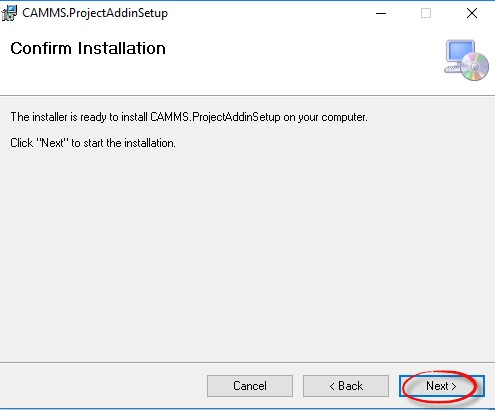Click the CD disc graphic in the header
The height and width of the screenshot is (410, 495).
[x=475, y=66]
